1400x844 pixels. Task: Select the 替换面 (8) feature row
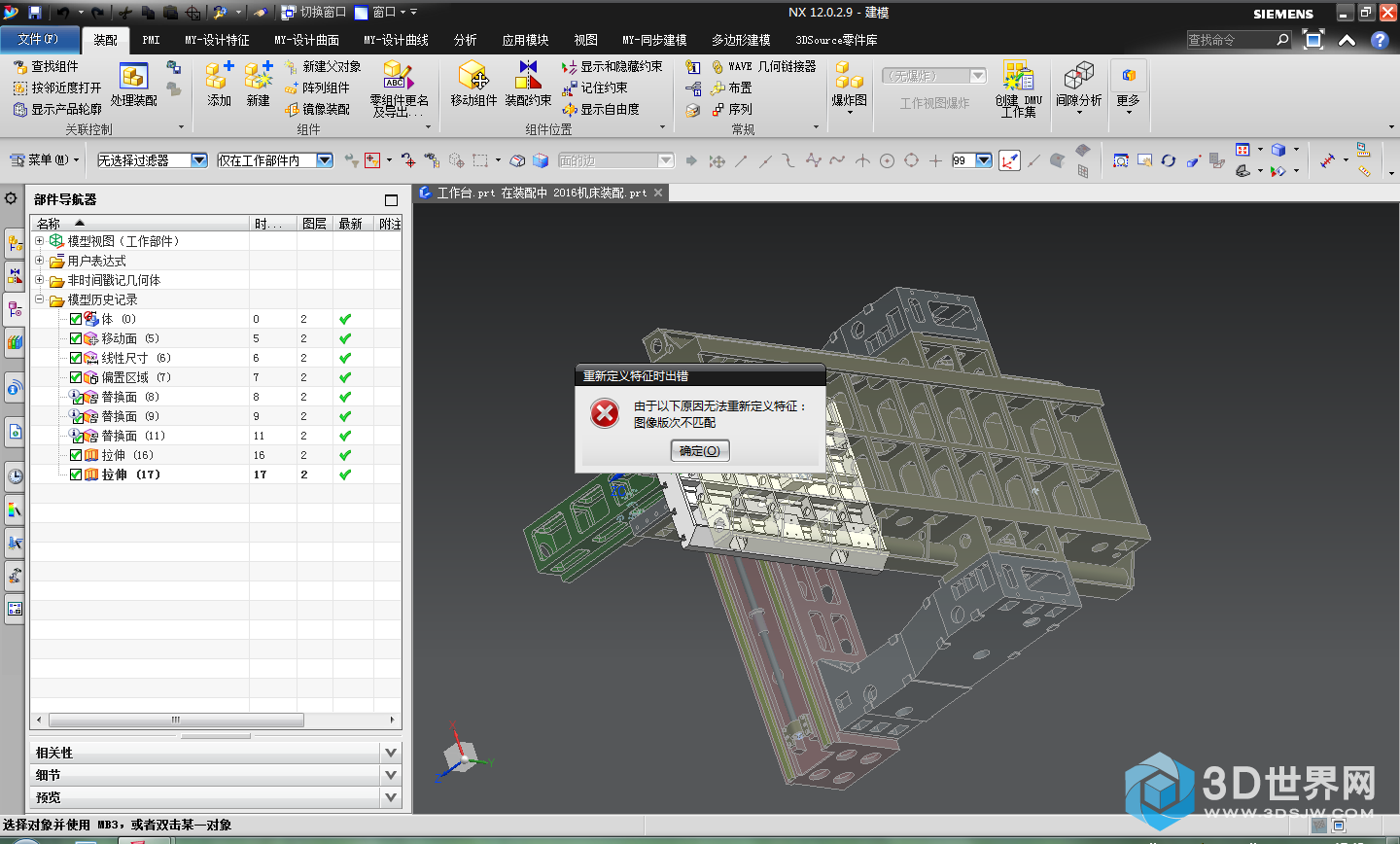pyautogui.click(x=216, y=397)
